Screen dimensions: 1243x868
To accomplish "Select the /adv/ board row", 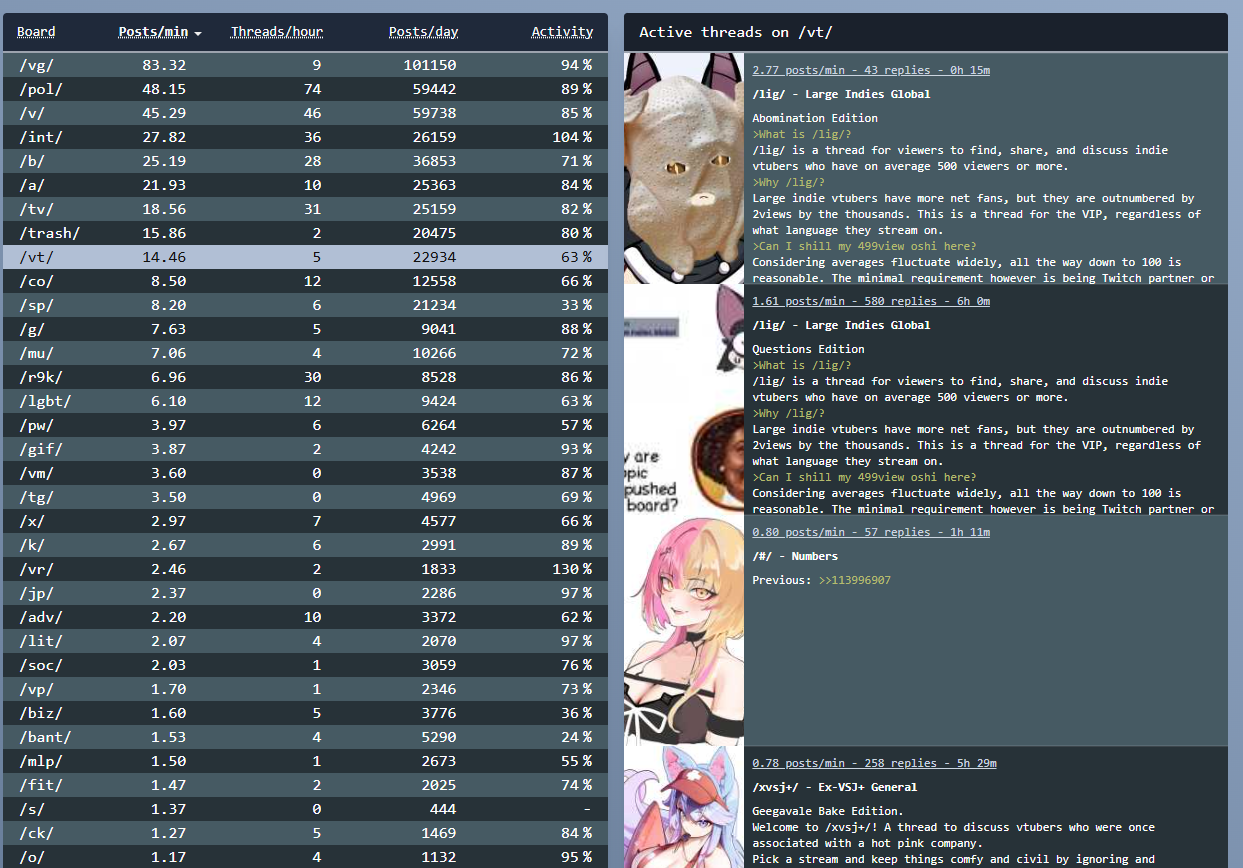I will pos(305,617).
